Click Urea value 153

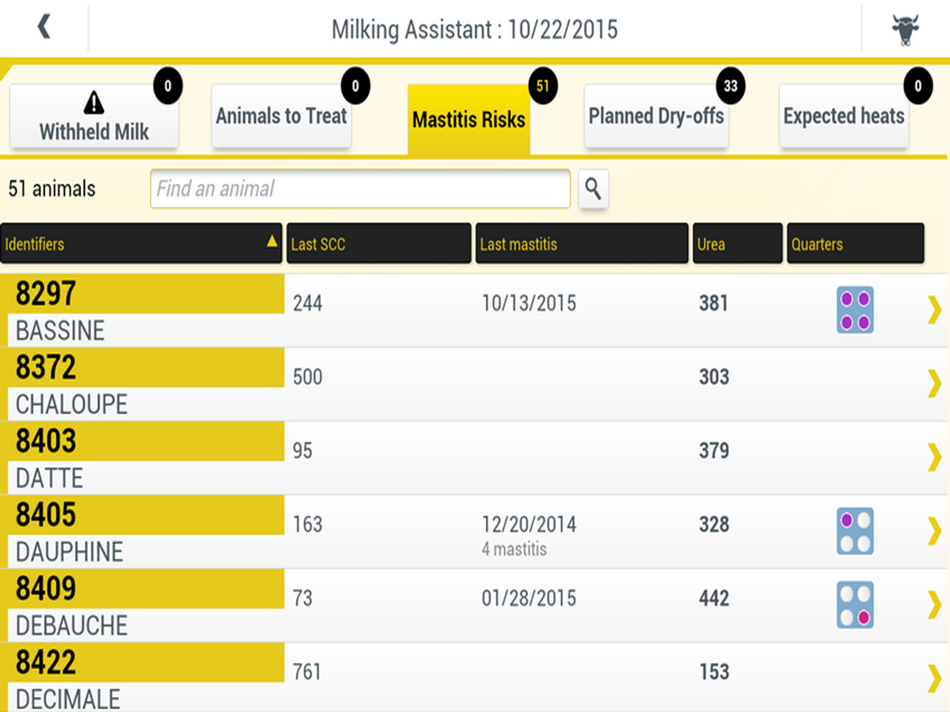coord(714,672)
